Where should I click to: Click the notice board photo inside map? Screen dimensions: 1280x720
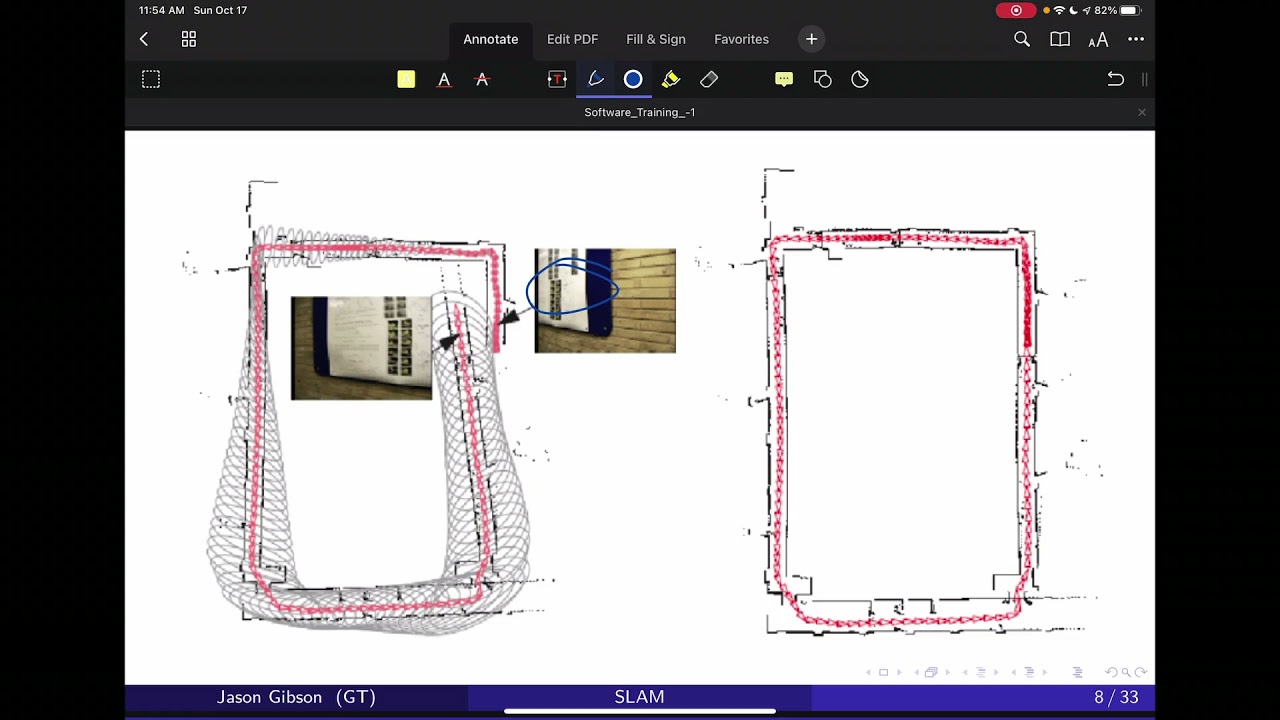click(x=361, y=348)
